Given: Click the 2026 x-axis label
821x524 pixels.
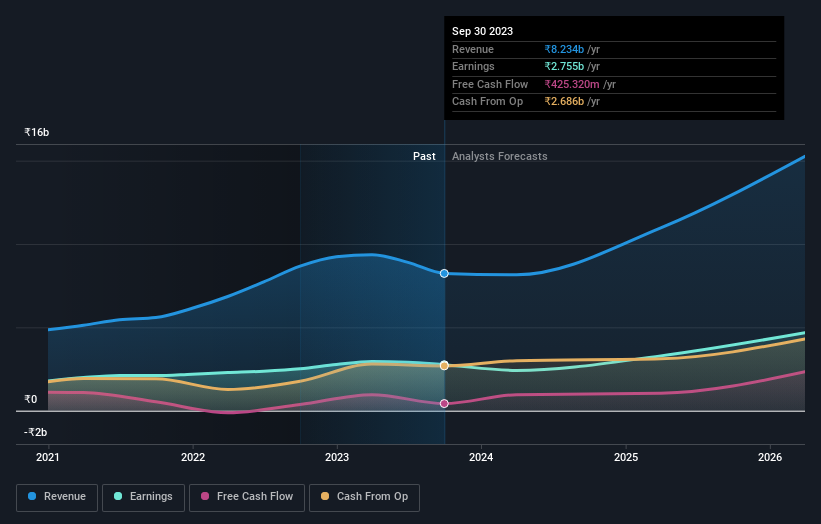Looking at the screenshot, I should [x=770, y=457].
